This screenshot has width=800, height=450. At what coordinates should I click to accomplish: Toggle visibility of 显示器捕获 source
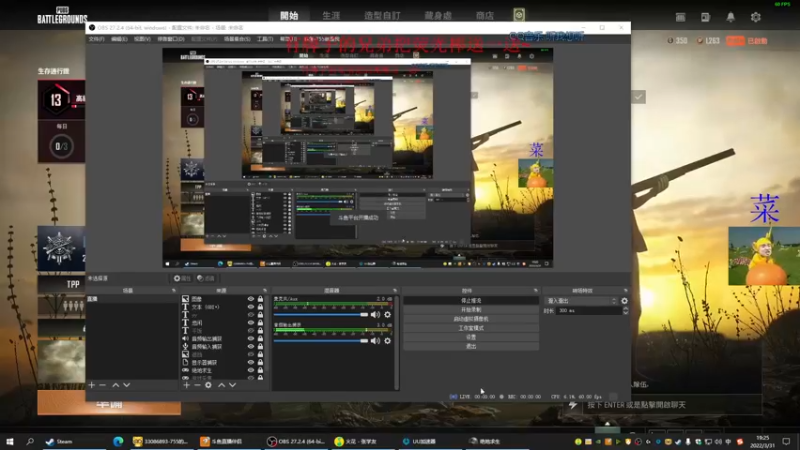251,362
